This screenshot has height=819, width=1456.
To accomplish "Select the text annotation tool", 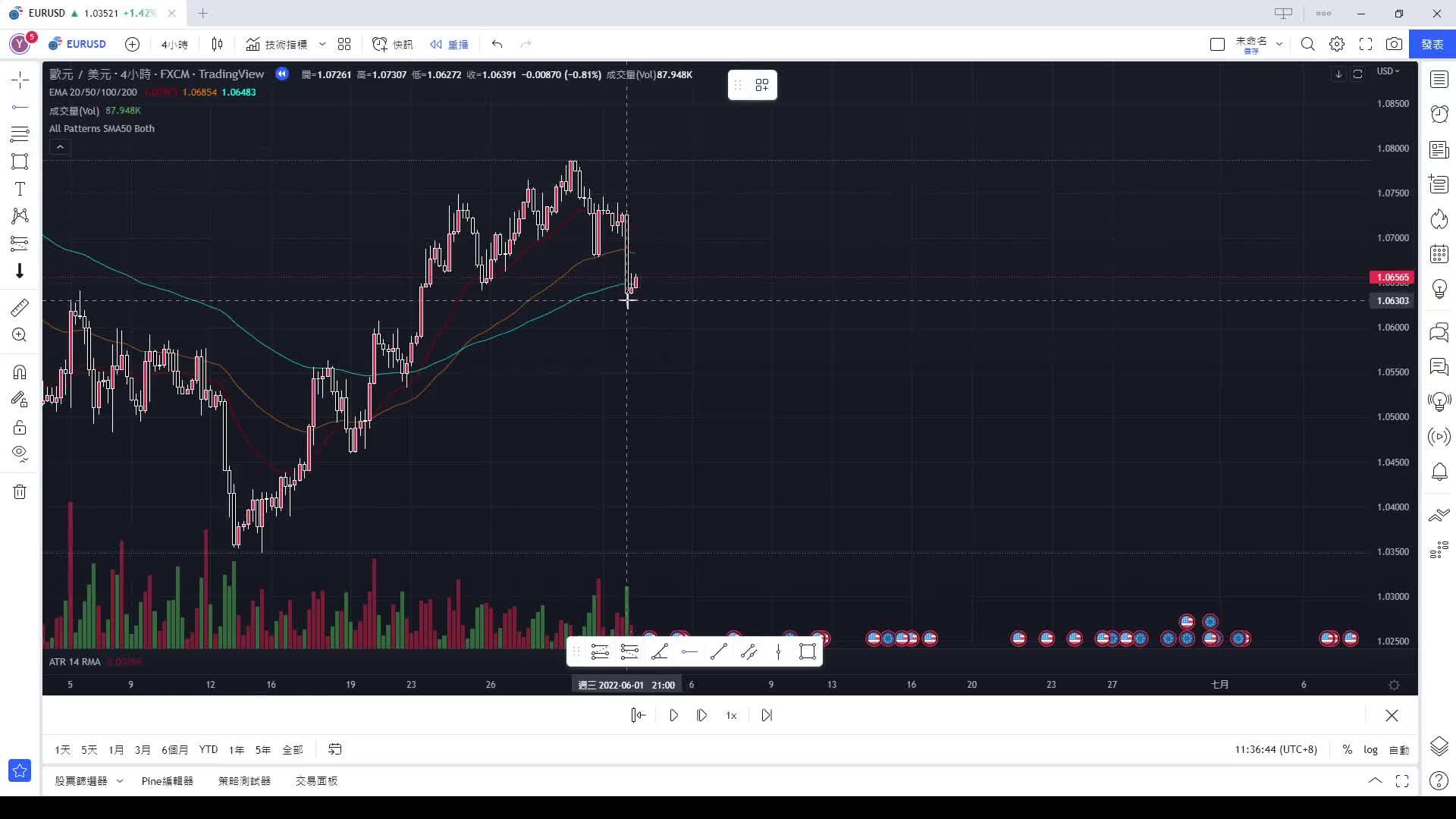I will [20, 190].
